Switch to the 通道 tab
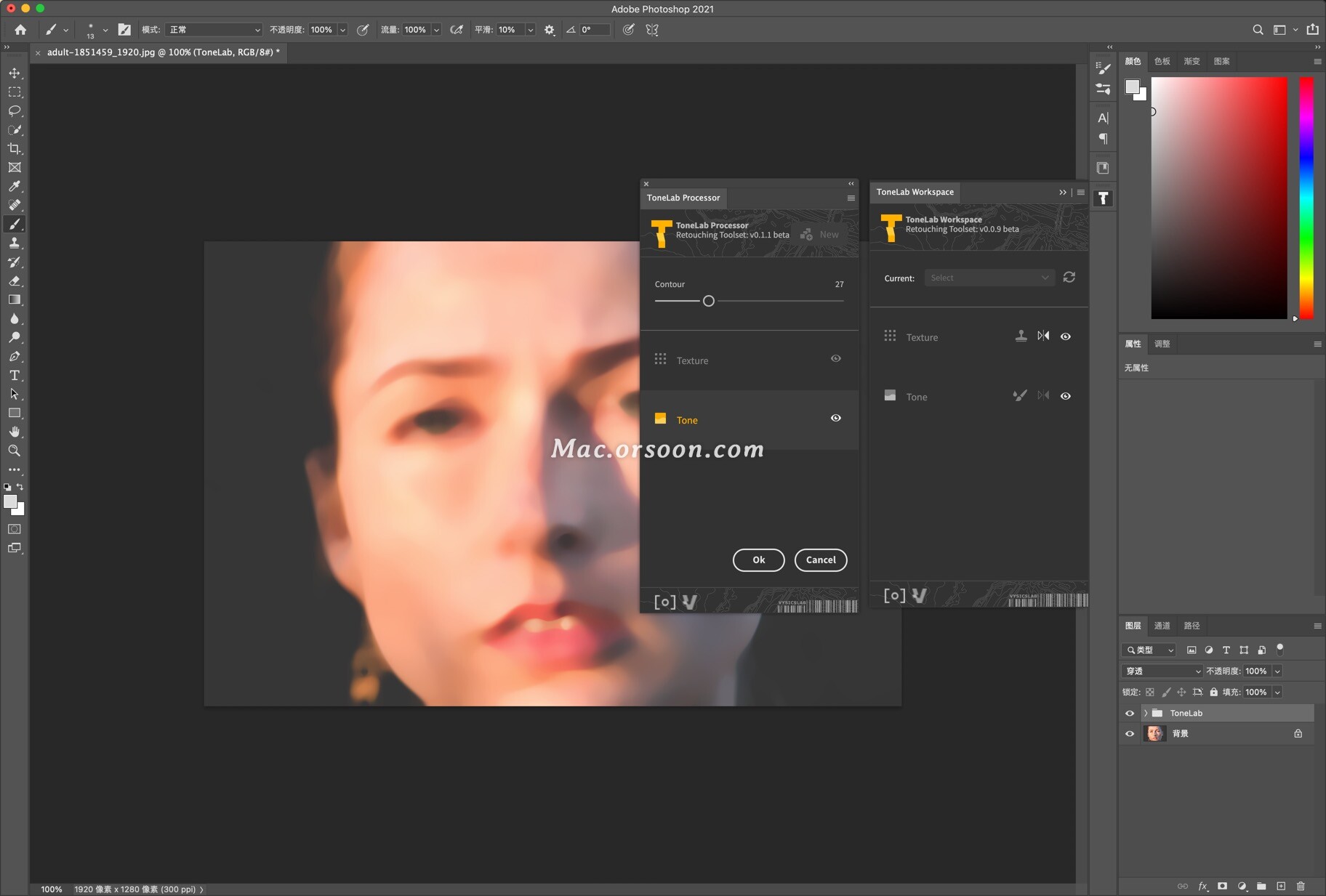 click(1162, 625)
